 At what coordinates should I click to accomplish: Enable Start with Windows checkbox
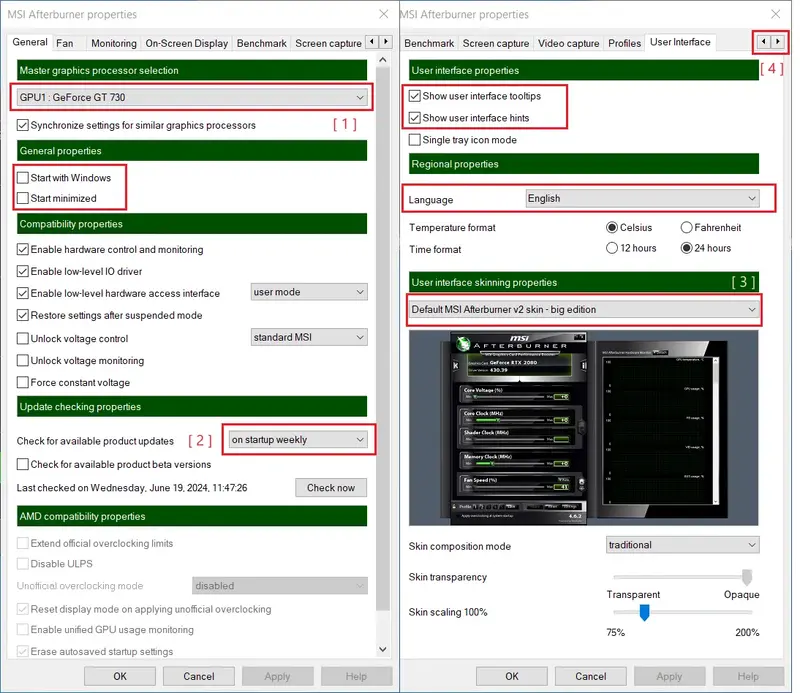pyautogui.click(x=23, y=177)
